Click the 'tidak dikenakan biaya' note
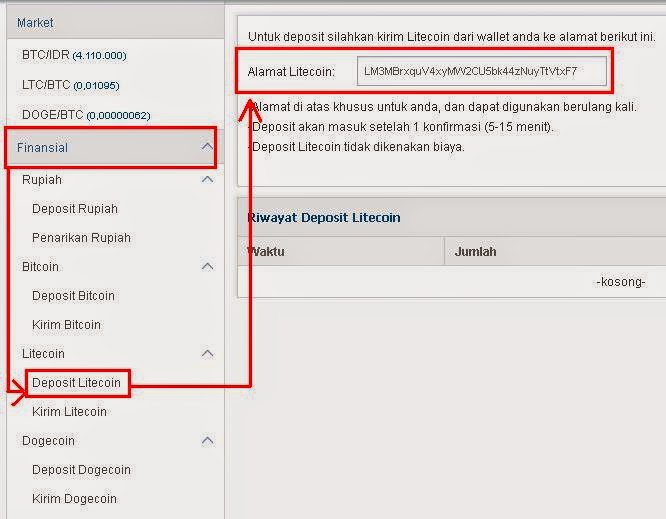Image resolution: width=666 pixels, height=519 pixels. pos(357,147)
